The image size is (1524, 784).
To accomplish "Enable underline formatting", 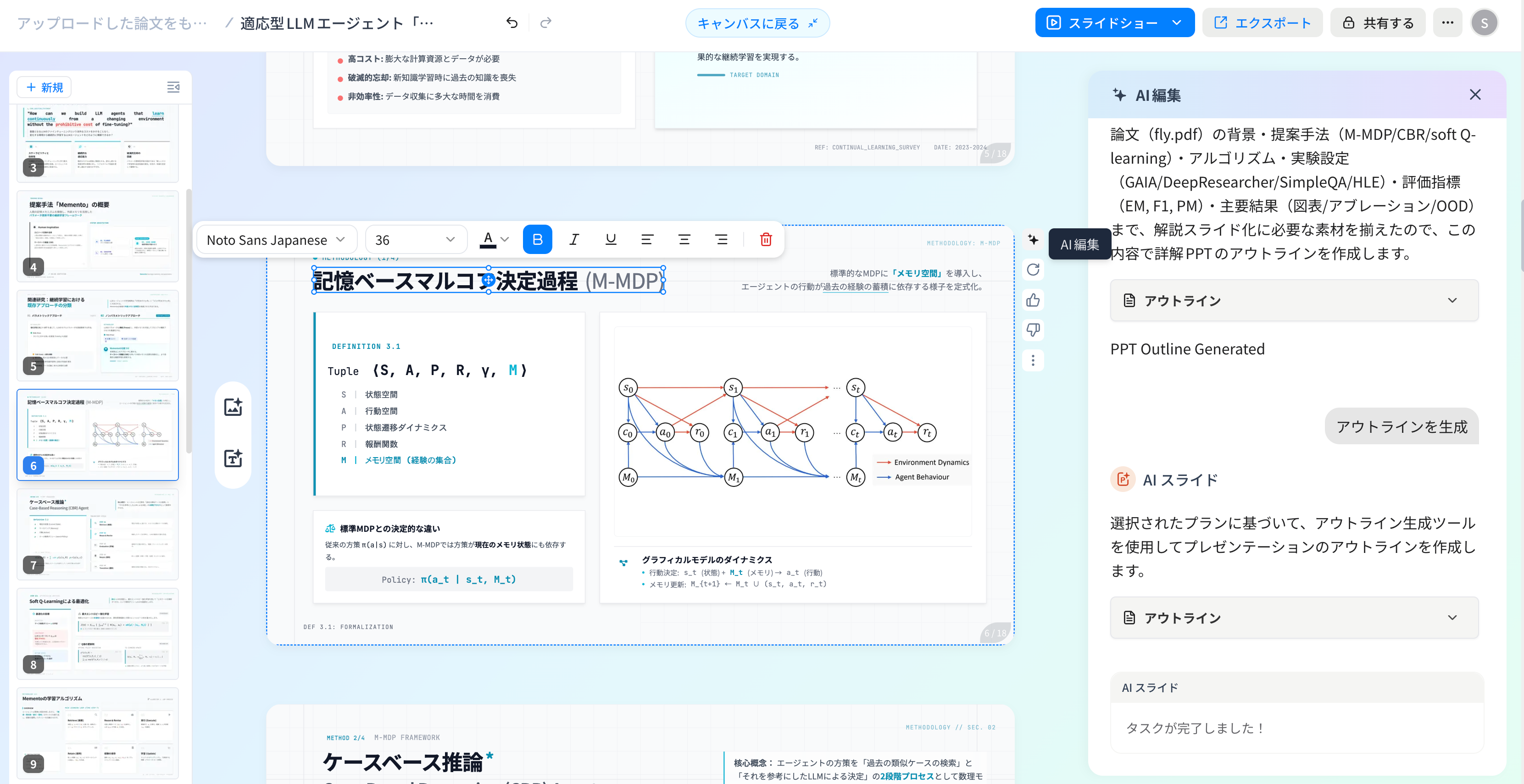I will (610, 239).
